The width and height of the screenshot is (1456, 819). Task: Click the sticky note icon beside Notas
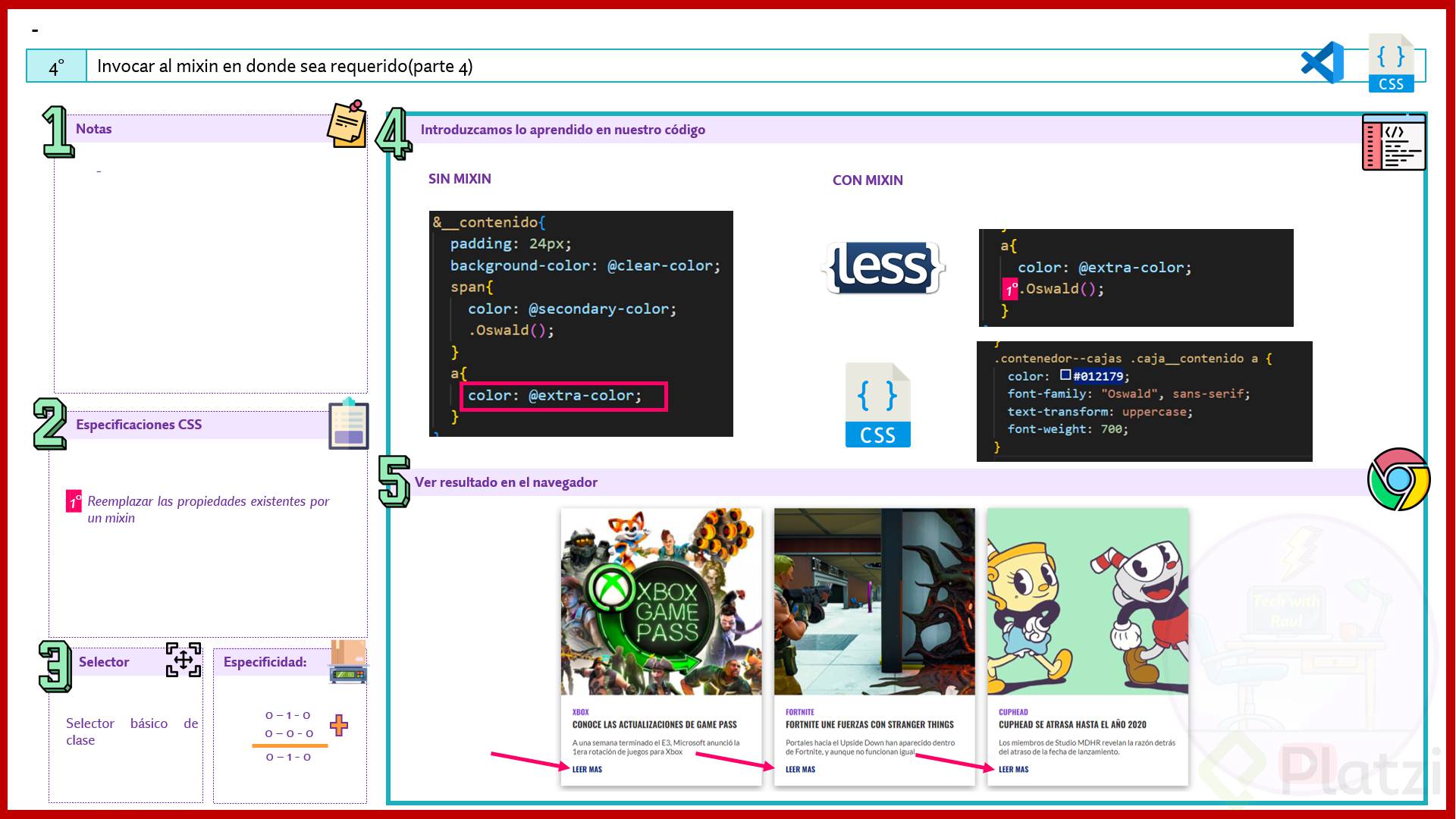[x=347, y=124]
